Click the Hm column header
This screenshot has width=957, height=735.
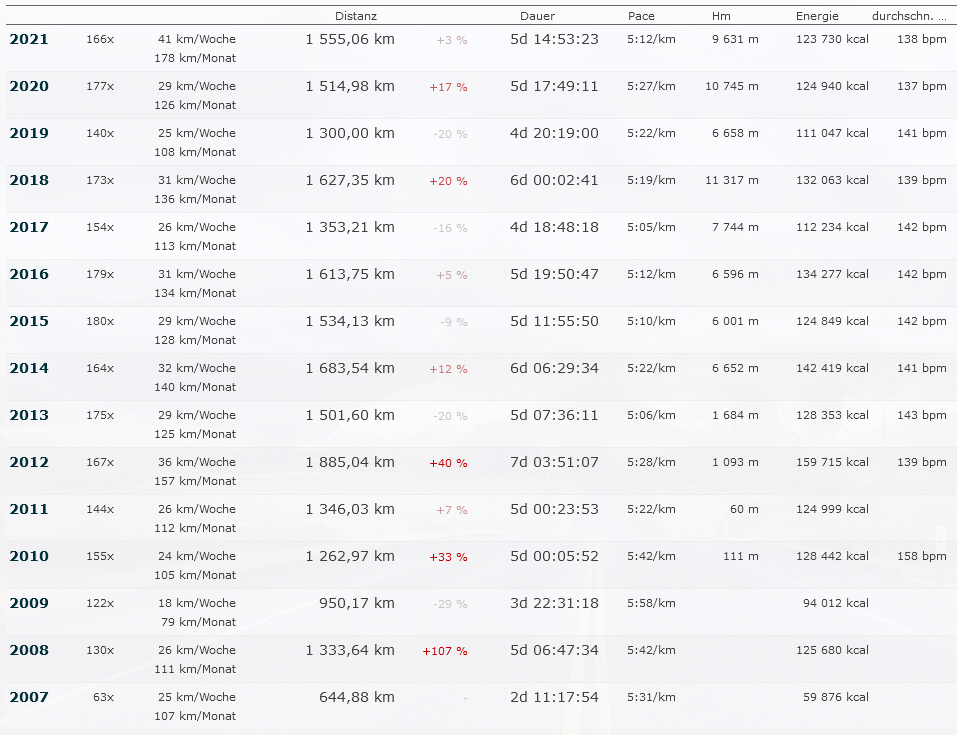click(x=721, y=16)
